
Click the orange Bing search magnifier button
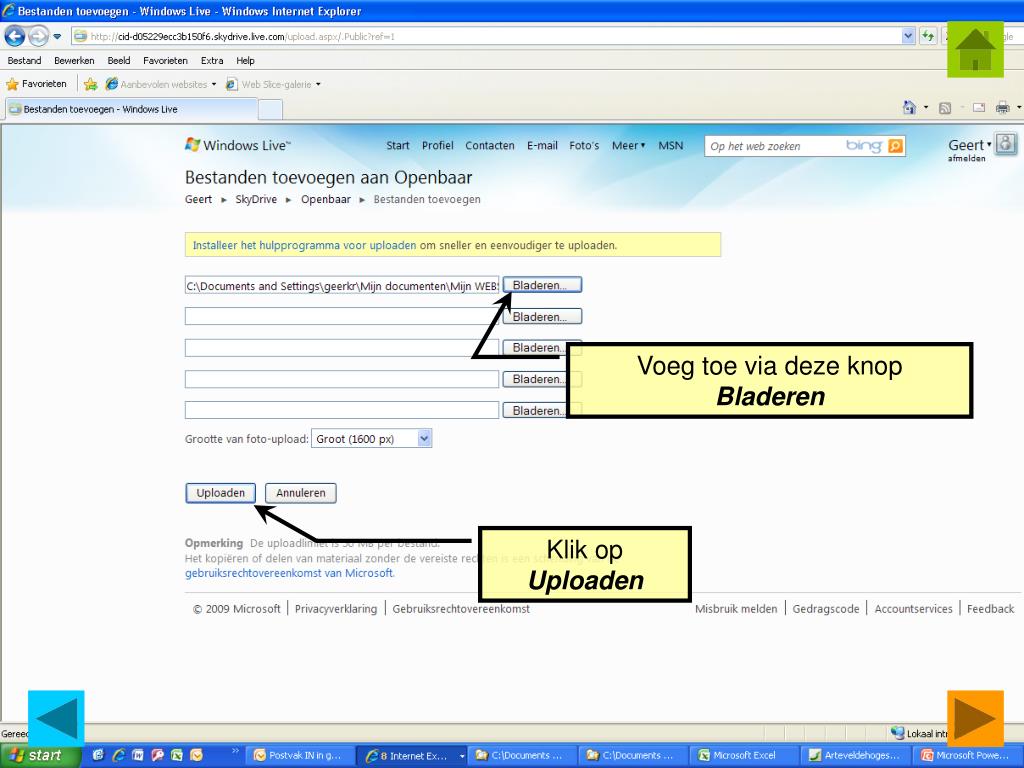896,146
